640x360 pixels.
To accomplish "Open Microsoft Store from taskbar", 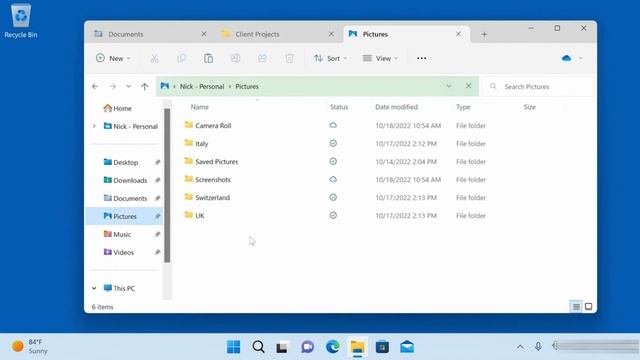I will pyautogui.click(x=382, y=347).
